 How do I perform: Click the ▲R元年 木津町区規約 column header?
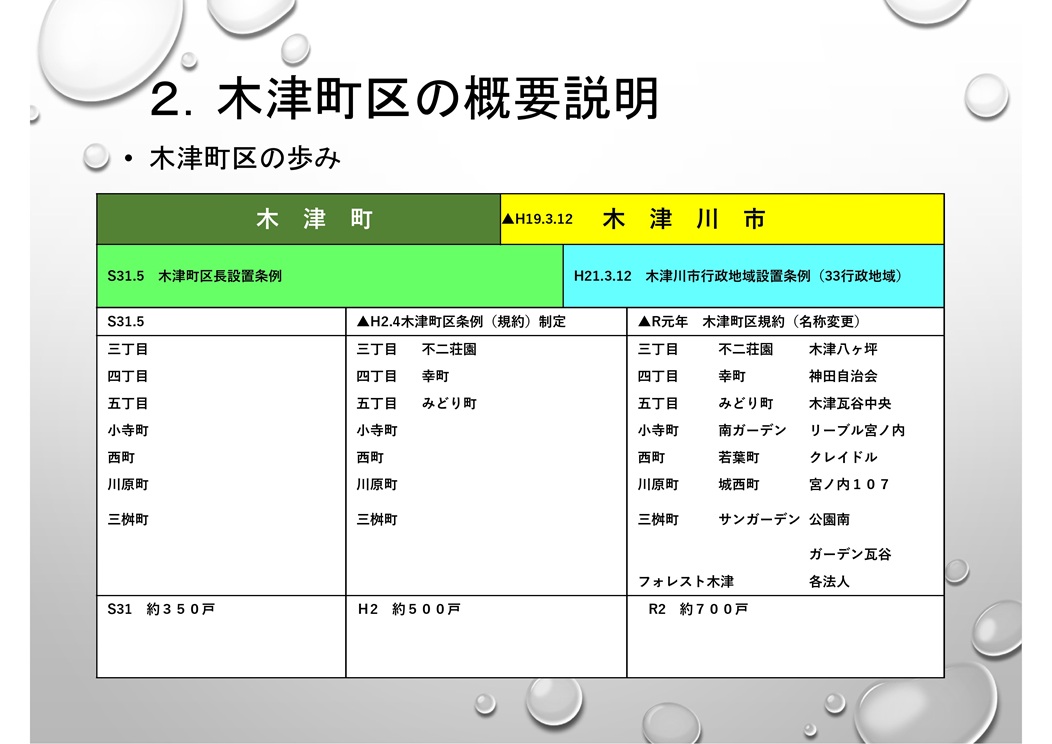point(748,322)
